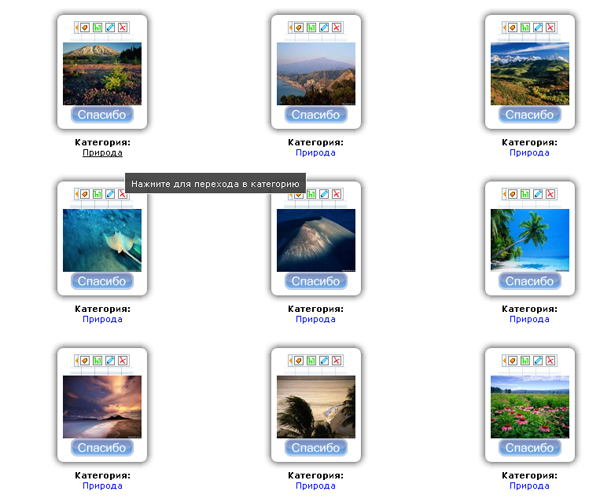Open the Природа link under the sepia palm silhouettes card

(x=316, y=486)
